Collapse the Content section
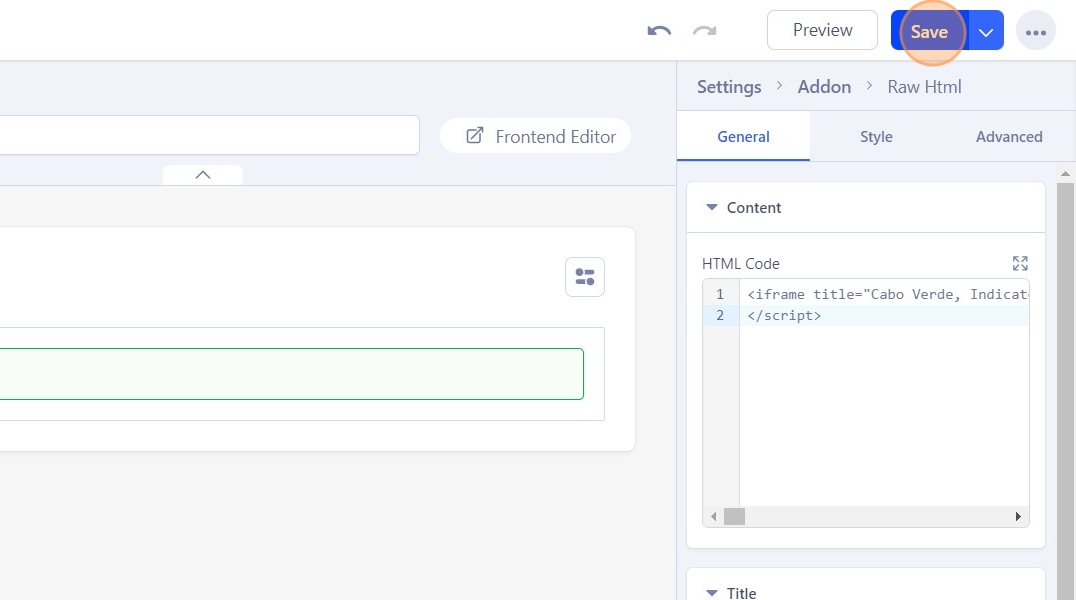 [712, 207]
